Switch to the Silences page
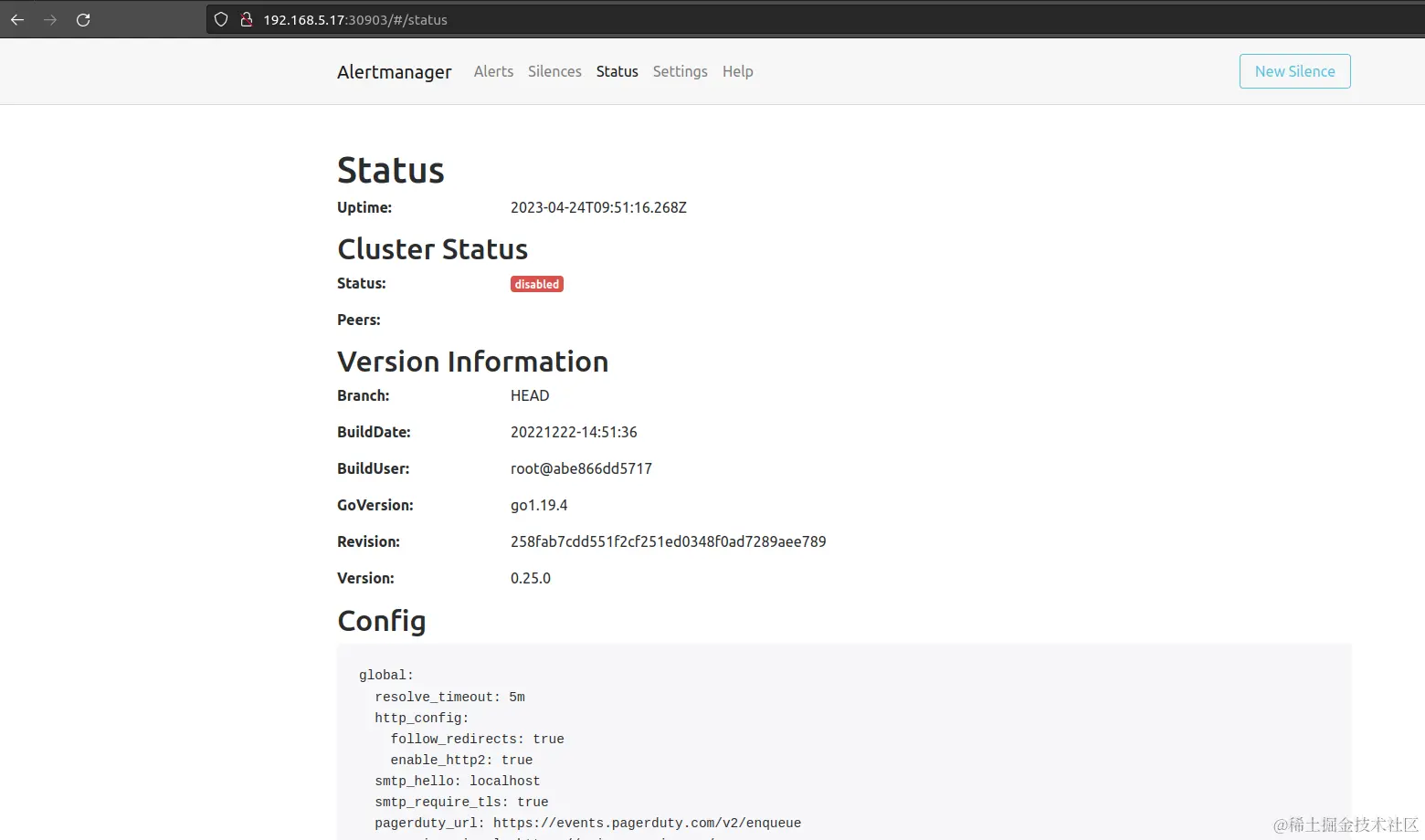The width and height of the screenshot is (1425, 840). [x=554, y=71]
